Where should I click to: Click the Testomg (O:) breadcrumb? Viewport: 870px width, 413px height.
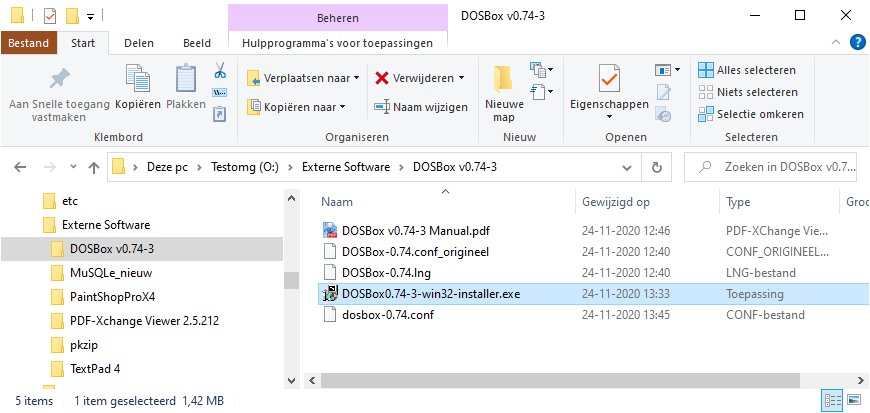point(247,167)
